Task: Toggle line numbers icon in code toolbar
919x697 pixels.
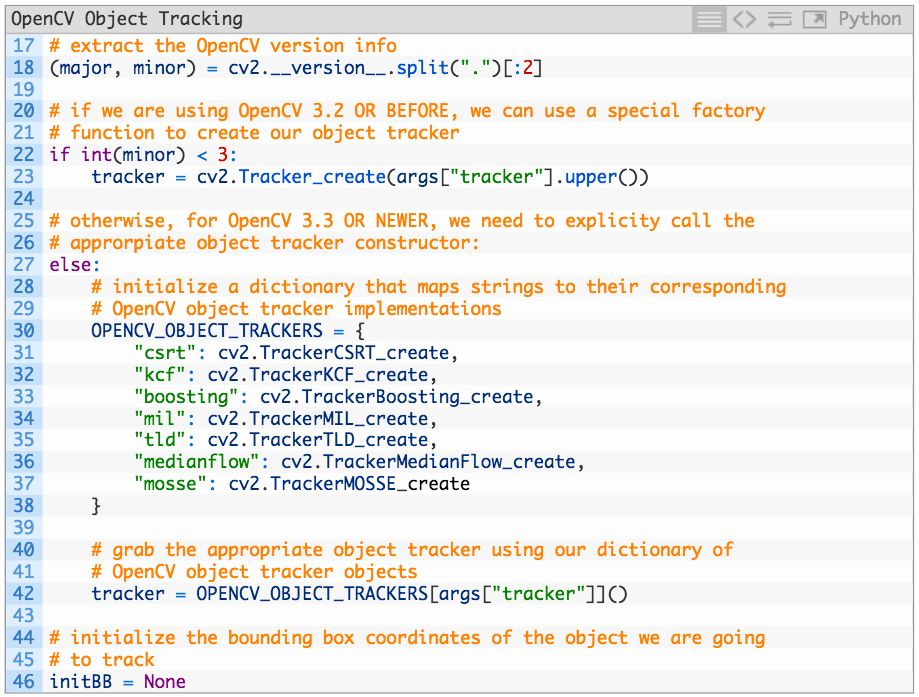Action: 709,19
